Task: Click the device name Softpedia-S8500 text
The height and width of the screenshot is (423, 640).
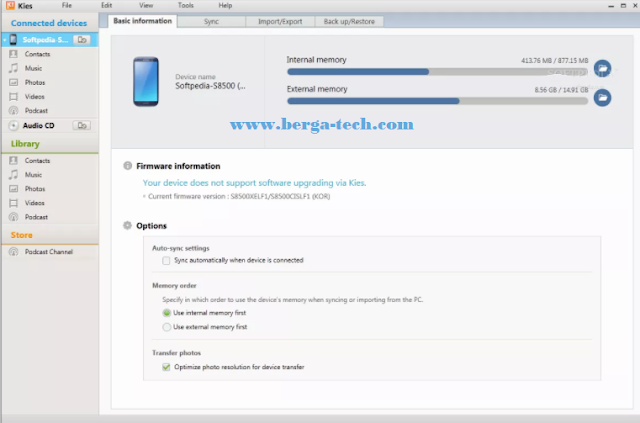Action: [210, 86]
